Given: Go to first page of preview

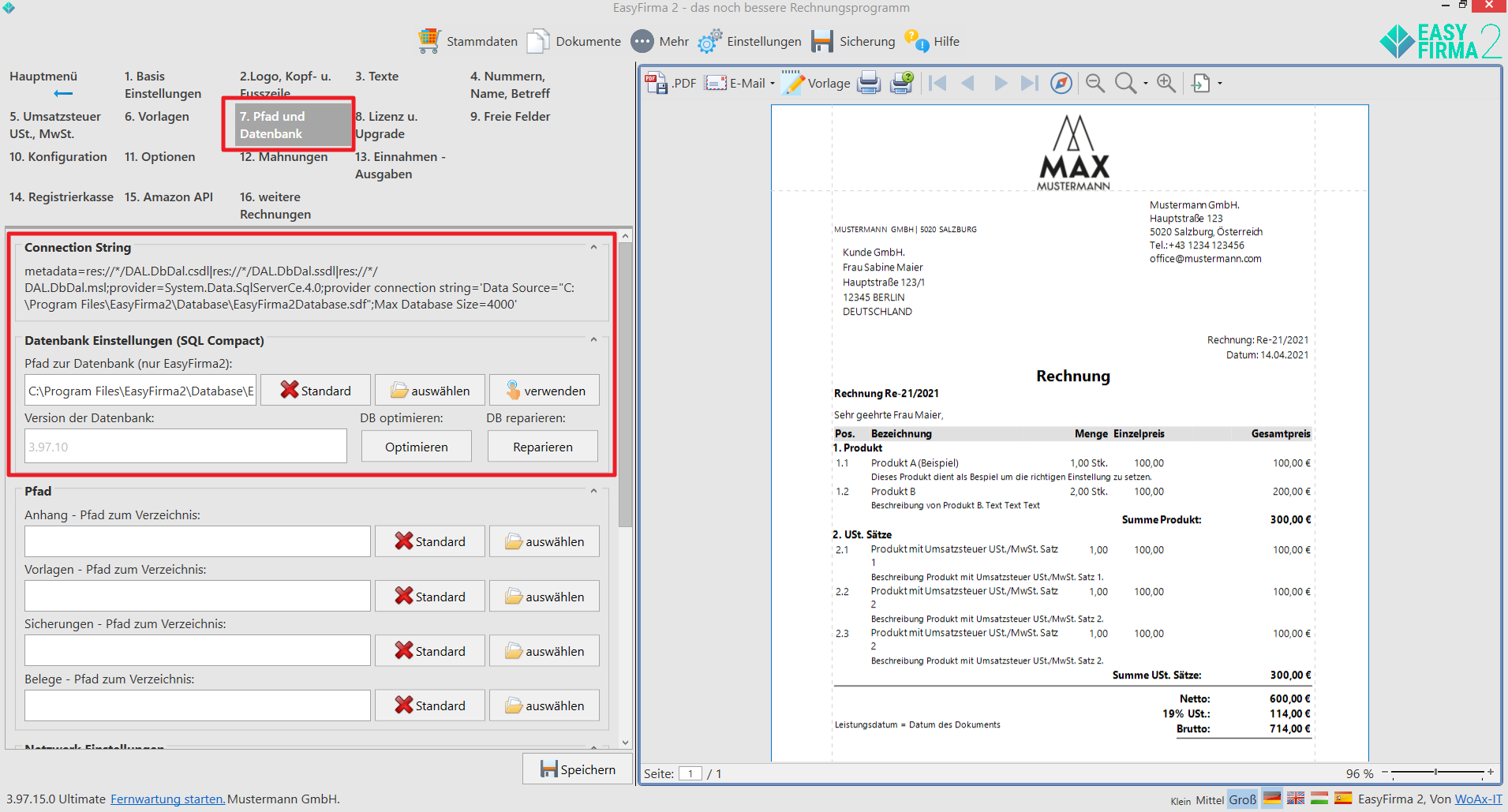Looking at the screenshot, I should (x=937, y=83).
